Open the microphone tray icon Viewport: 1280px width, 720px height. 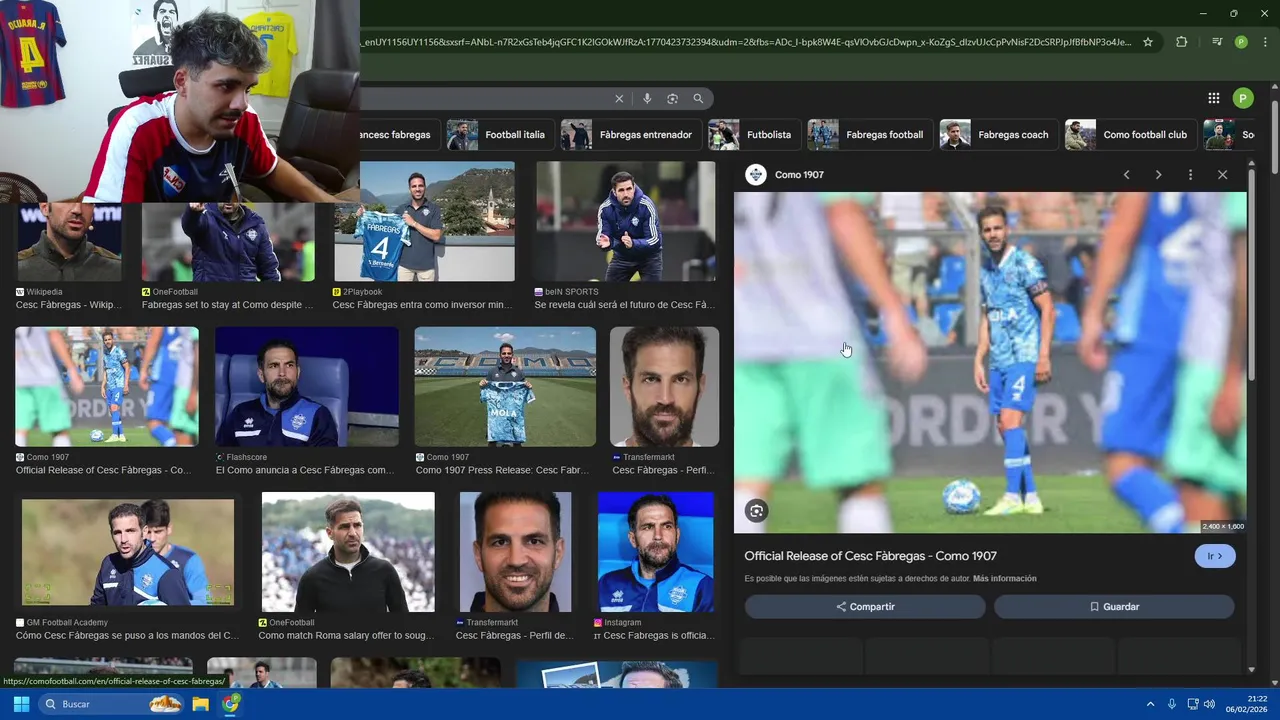1172,704
